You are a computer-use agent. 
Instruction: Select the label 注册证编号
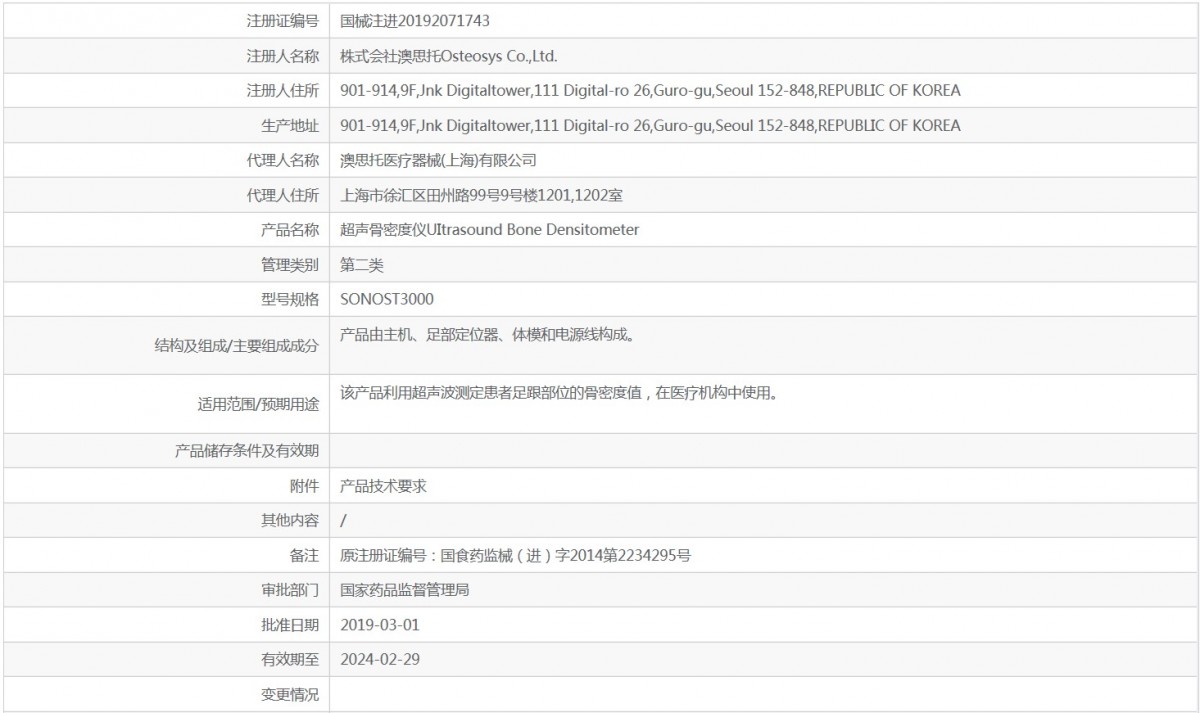[282, 20]
